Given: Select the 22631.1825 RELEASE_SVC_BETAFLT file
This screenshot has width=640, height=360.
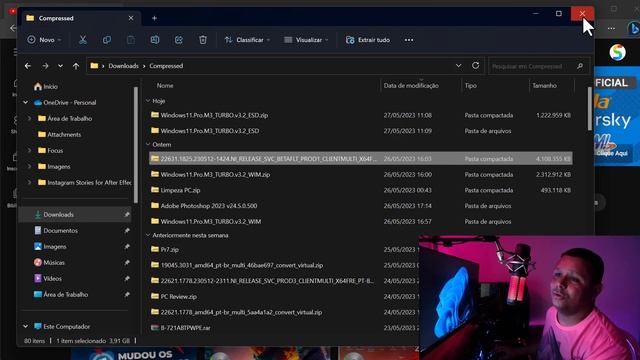Looking at the screenshot, I should coord(360,158).
